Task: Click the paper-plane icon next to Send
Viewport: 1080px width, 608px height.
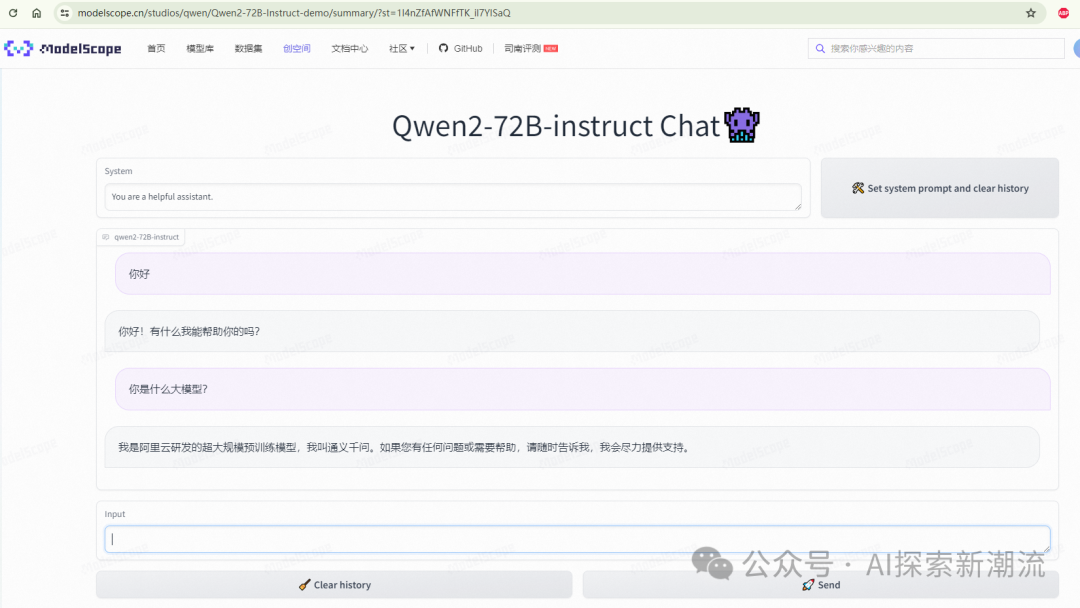Action: [x=808, y=585]
